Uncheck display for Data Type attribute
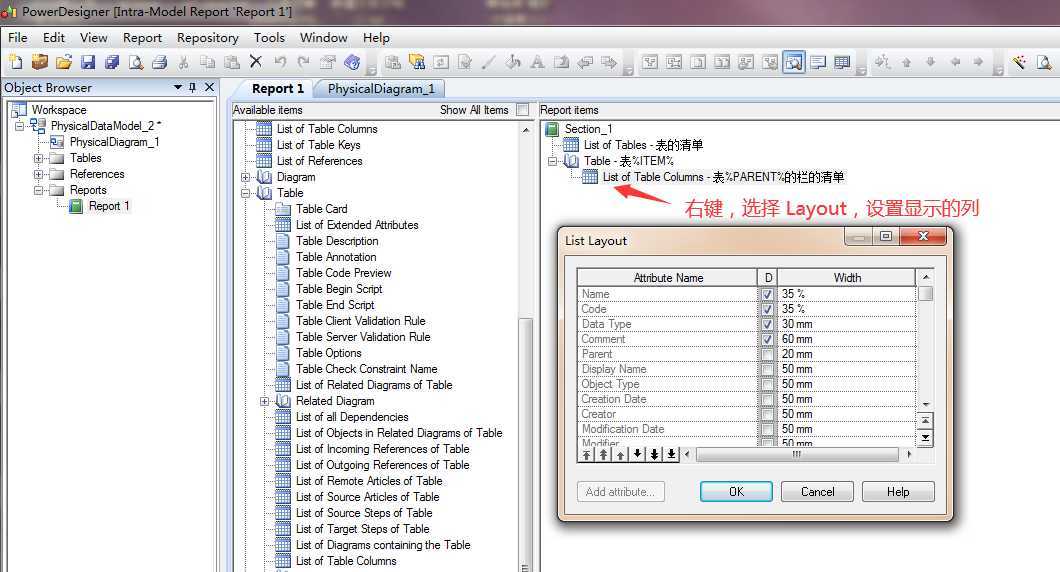This screenshot has height=572, width=1060. click(767, 325)
